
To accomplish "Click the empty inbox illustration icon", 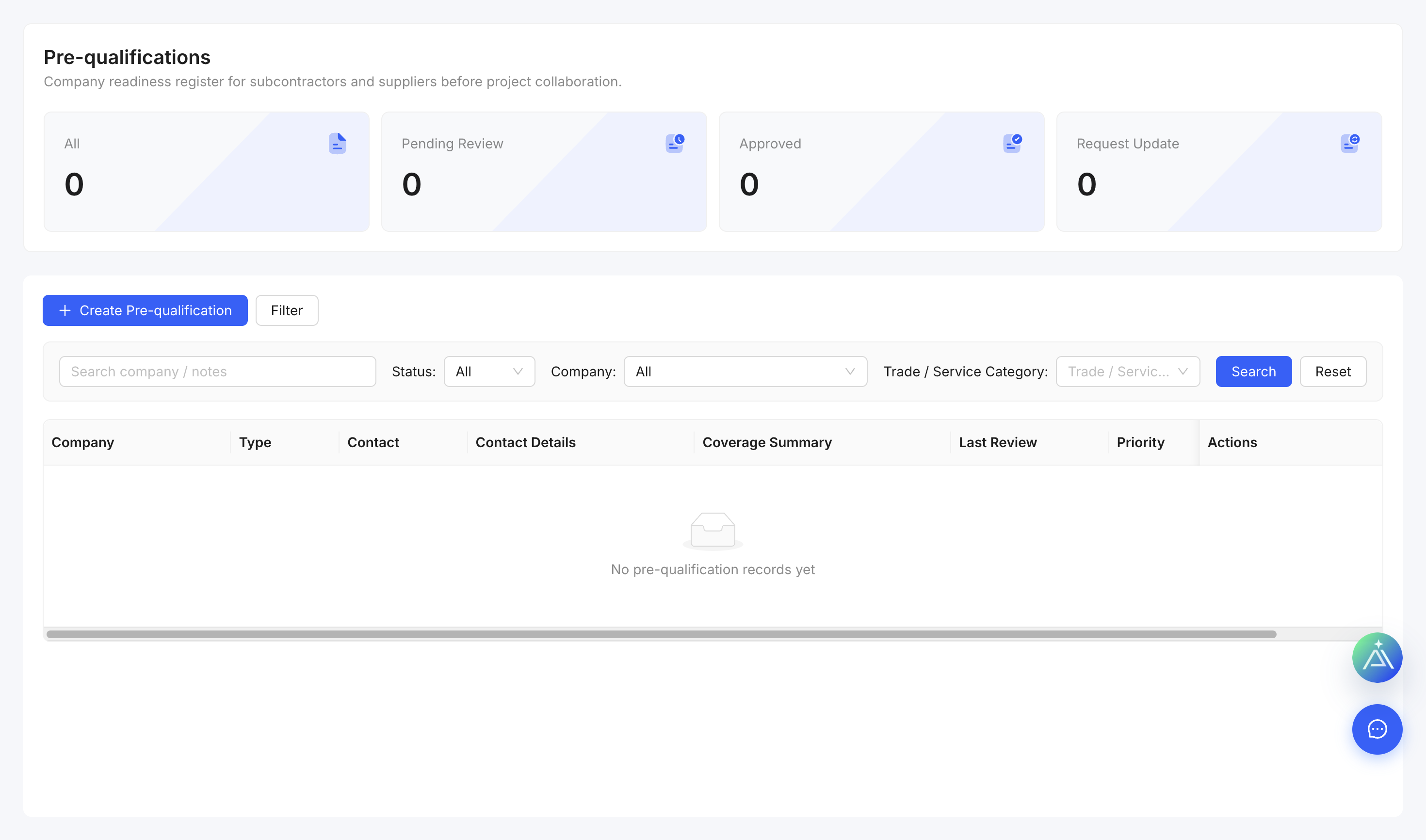I will 713,531.
